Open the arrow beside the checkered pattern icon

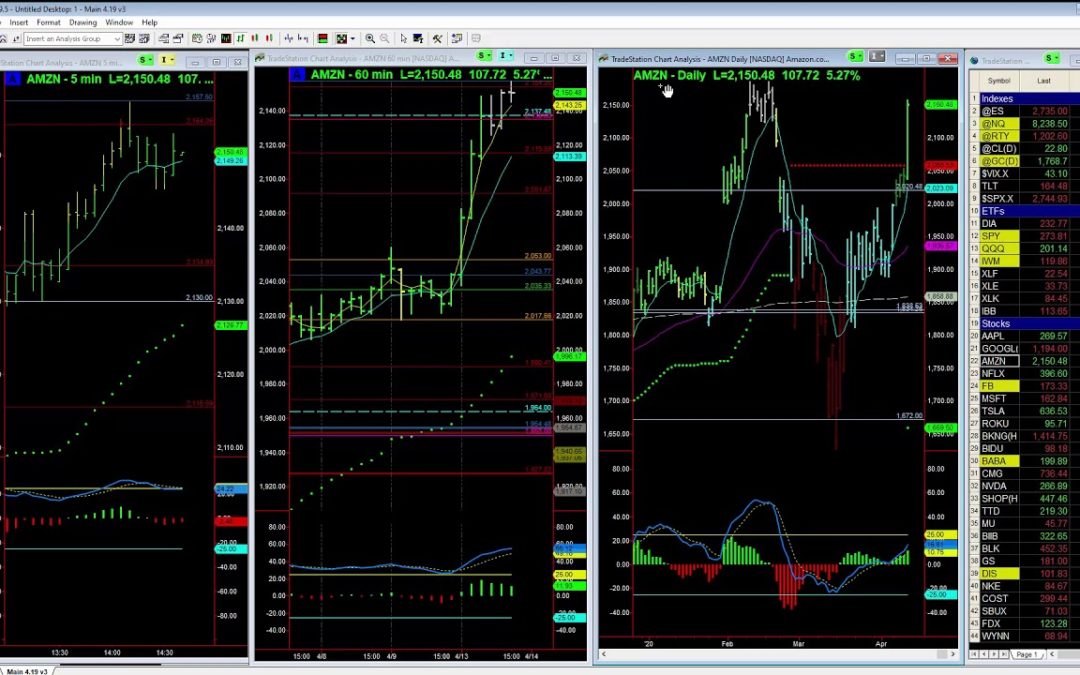click(x=353, y=39)
